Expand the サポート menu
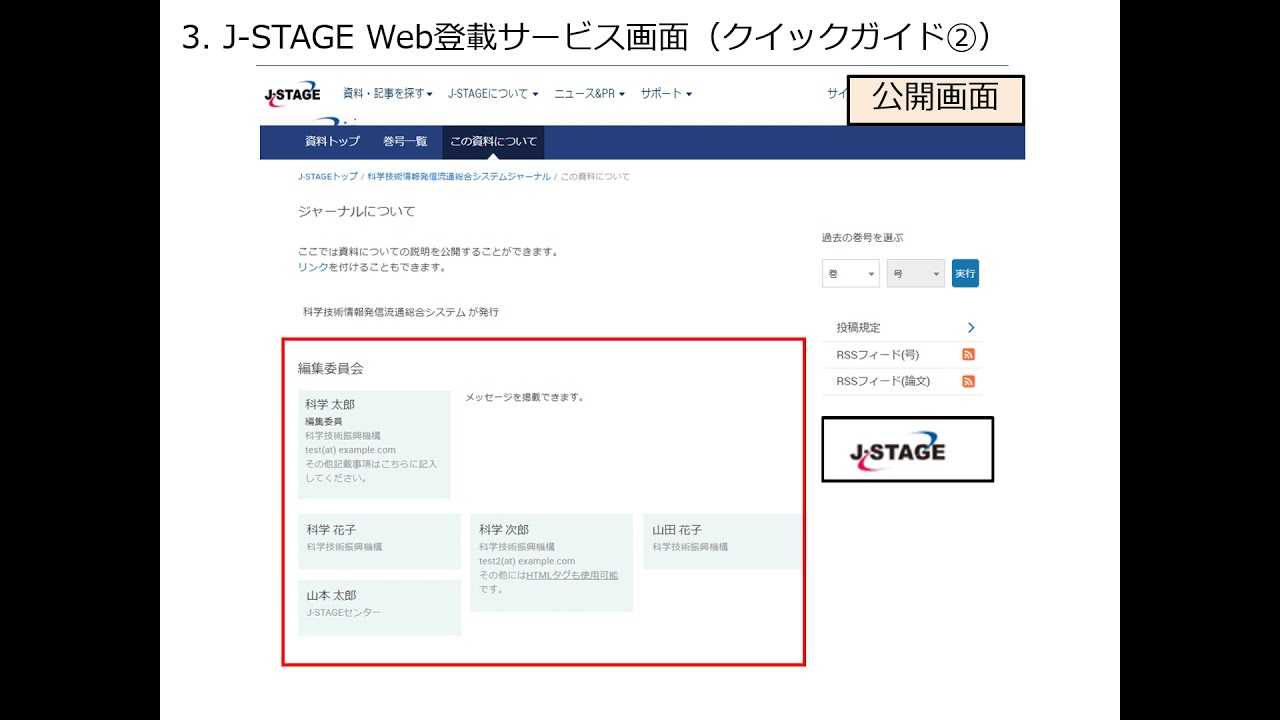This screenshot has height=720, width=1280. 666,94
